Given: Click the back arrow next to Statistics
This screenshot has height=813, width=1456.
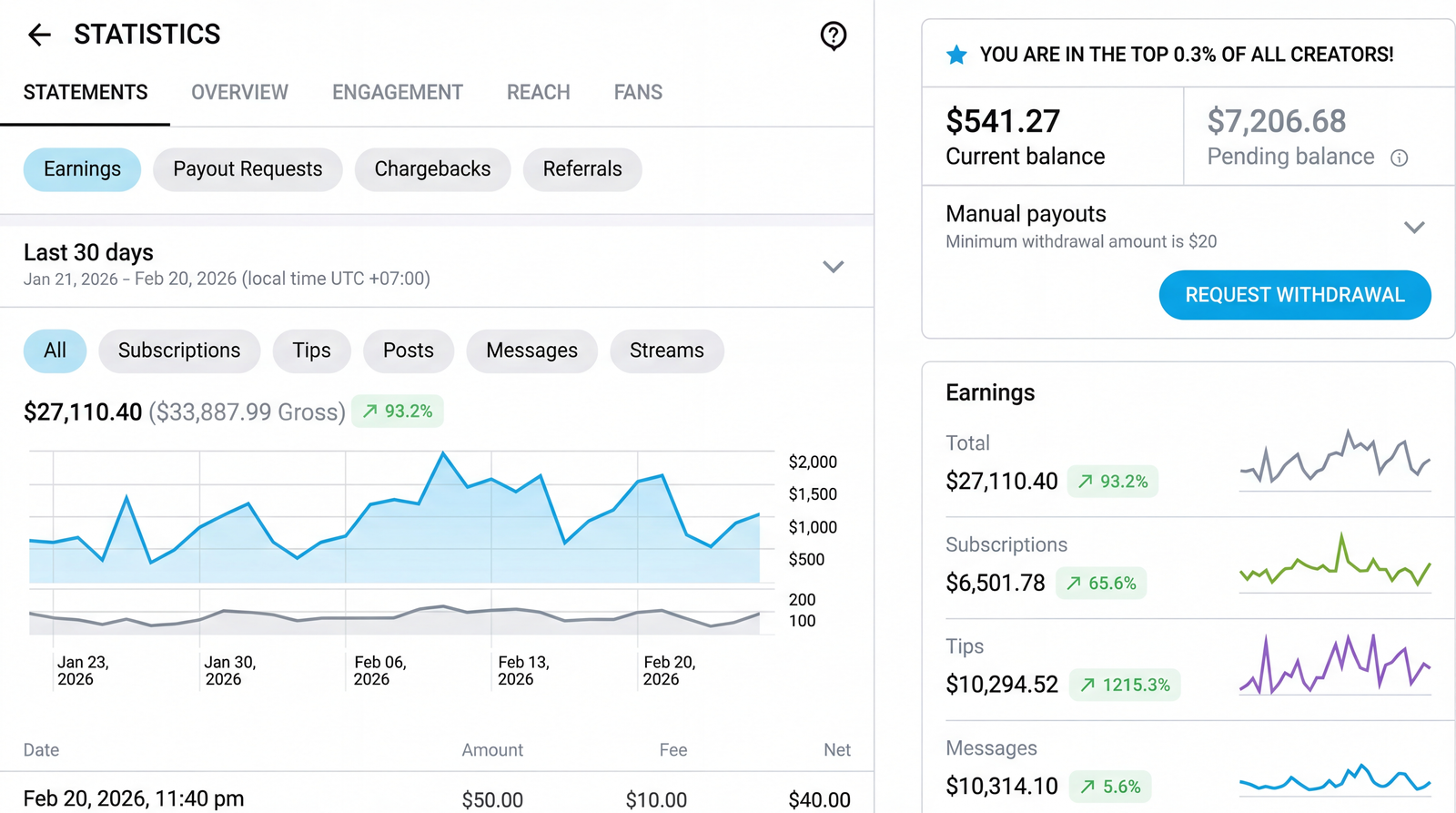Looking at the screenshot, I should 39,36.
